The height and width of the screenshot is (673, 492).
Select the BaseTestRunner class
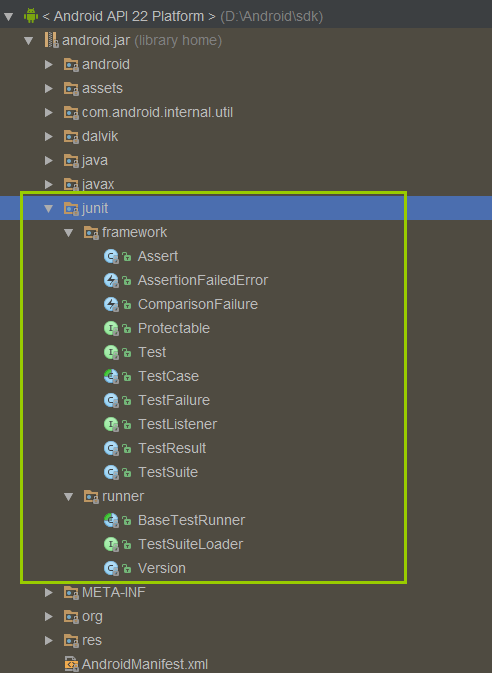click(191, 520)
